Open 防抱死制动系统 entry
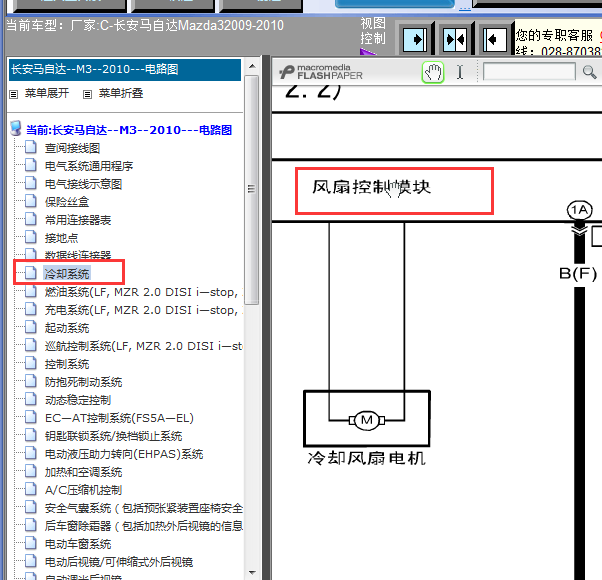 83,382
